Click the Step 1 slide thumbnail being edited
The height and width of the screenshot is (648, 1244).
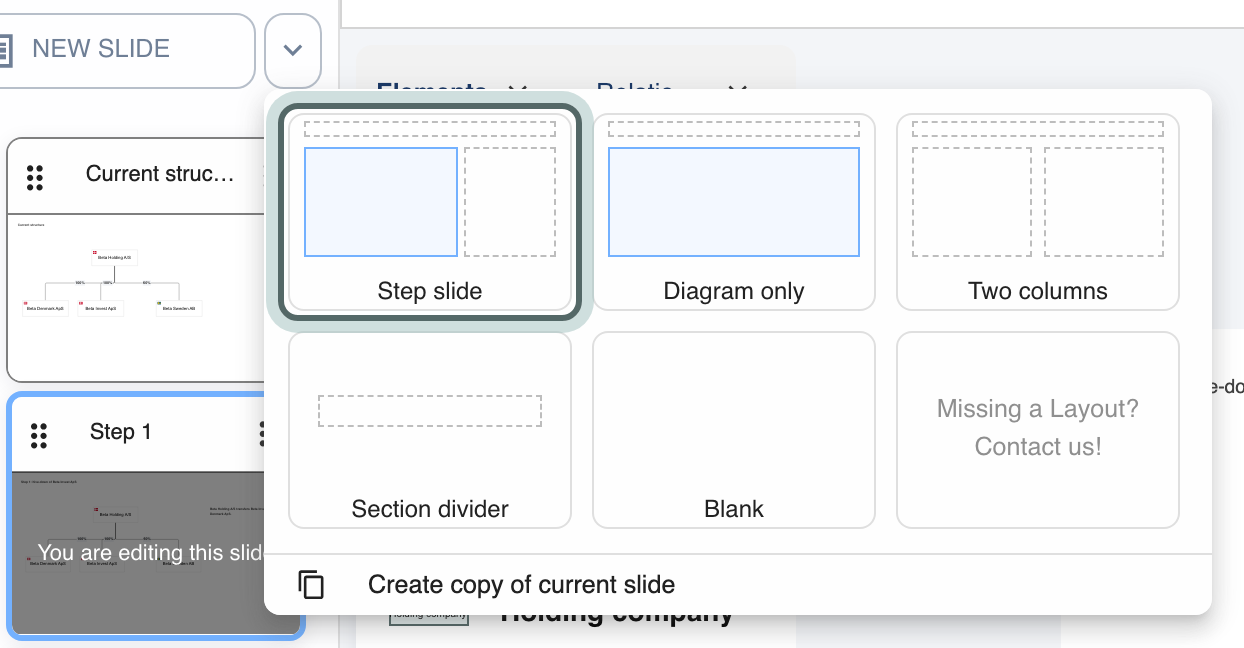(x=155, y=553)
